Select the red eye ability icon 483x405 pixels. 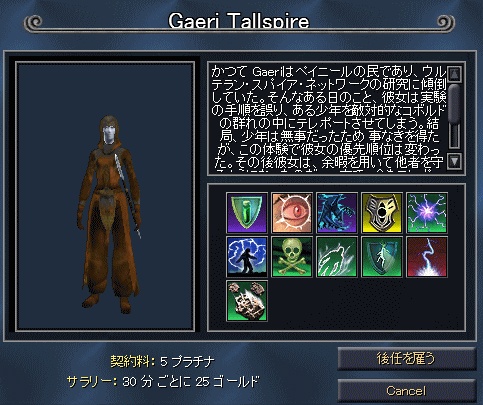tap(292, 213)
